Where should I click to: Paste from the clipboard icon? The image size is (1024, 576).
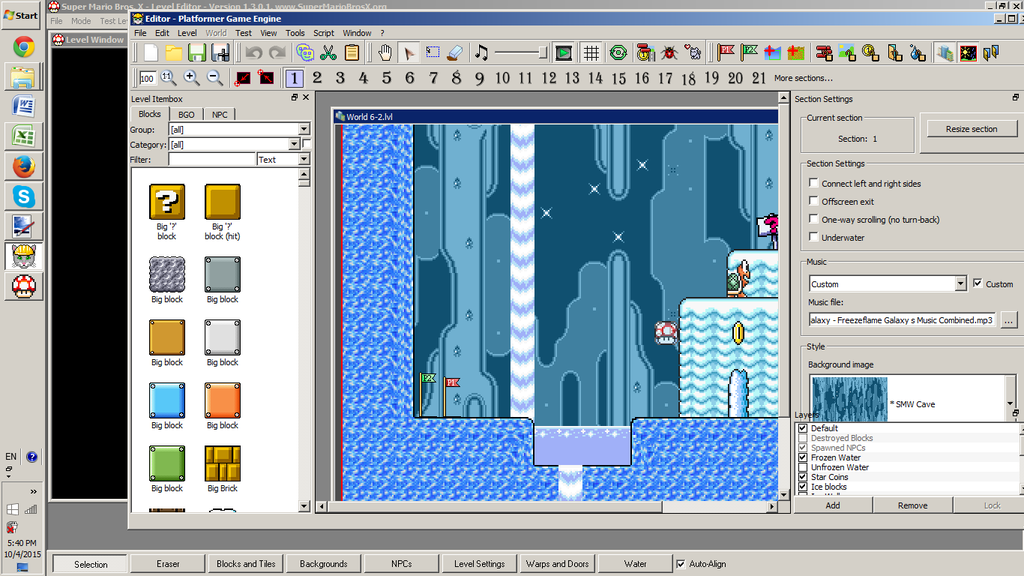(x=351, y=52)
